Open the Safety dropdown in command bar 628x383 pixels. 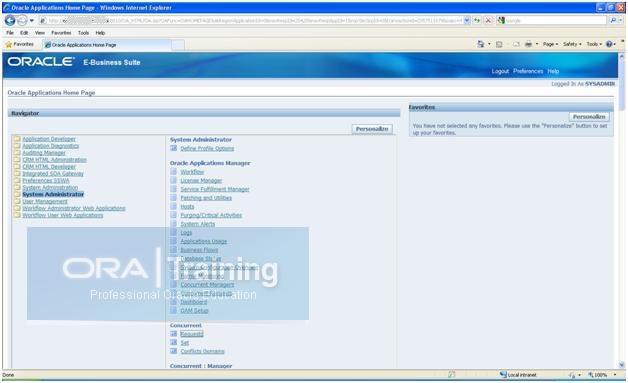(x=572, y=44)
